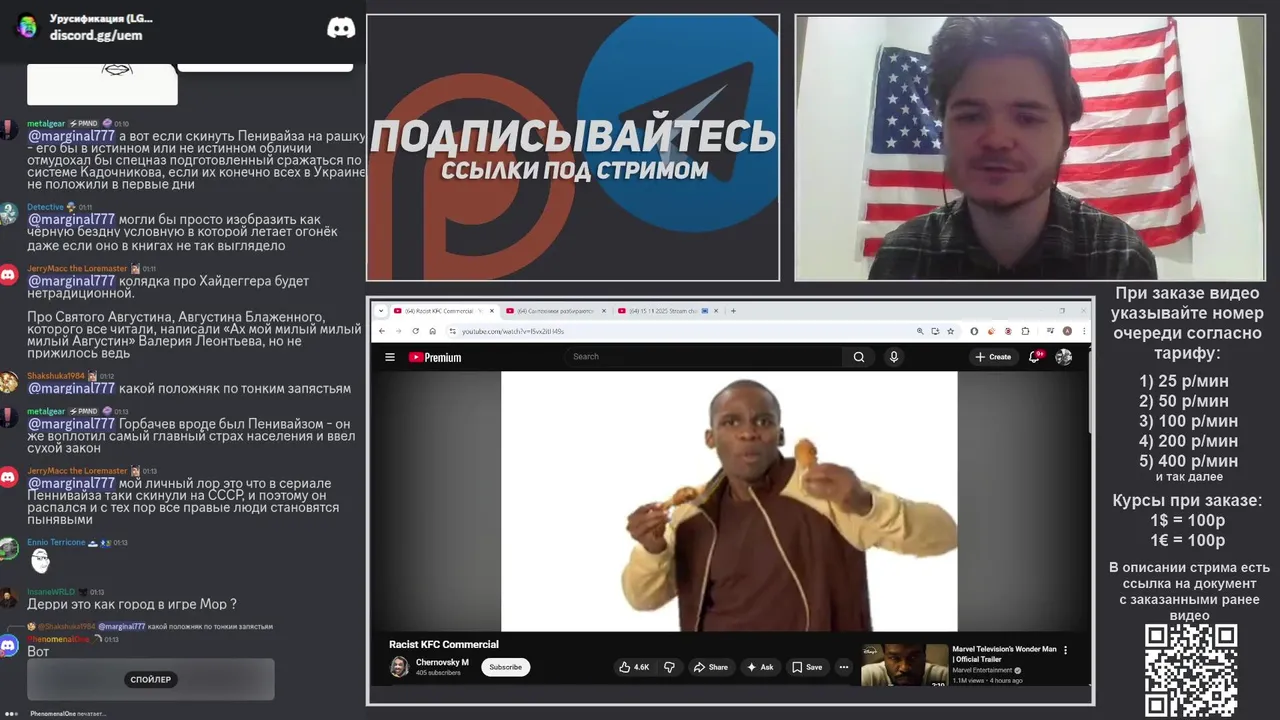Bookmark page with star icon
Image resolution: width=1280 pixels, height=720 pixels.
tap(950, 331)
